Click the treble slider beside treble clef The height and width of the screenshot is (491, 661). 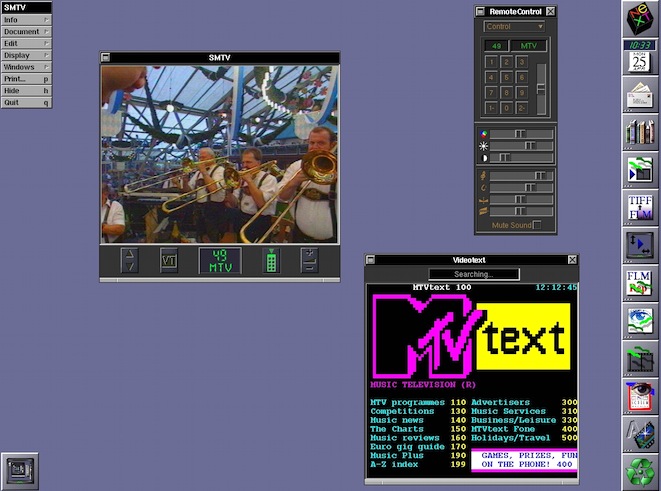tap(521, 175)
